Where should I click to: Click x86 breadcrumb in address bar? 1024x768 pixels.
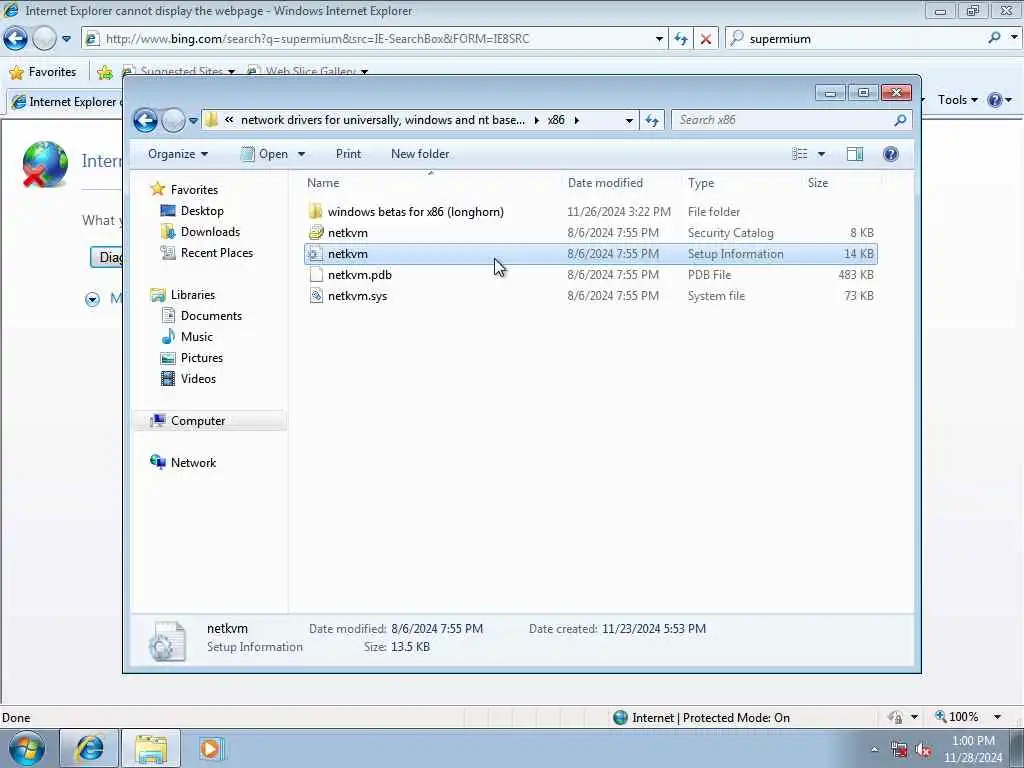556,120
